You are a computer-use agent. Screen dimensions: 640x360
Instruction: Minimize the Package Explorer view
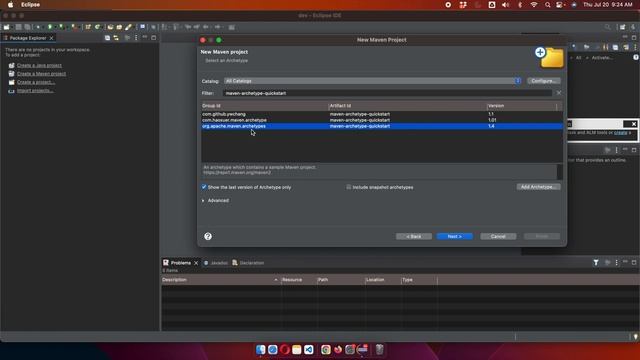coord(145,37)
